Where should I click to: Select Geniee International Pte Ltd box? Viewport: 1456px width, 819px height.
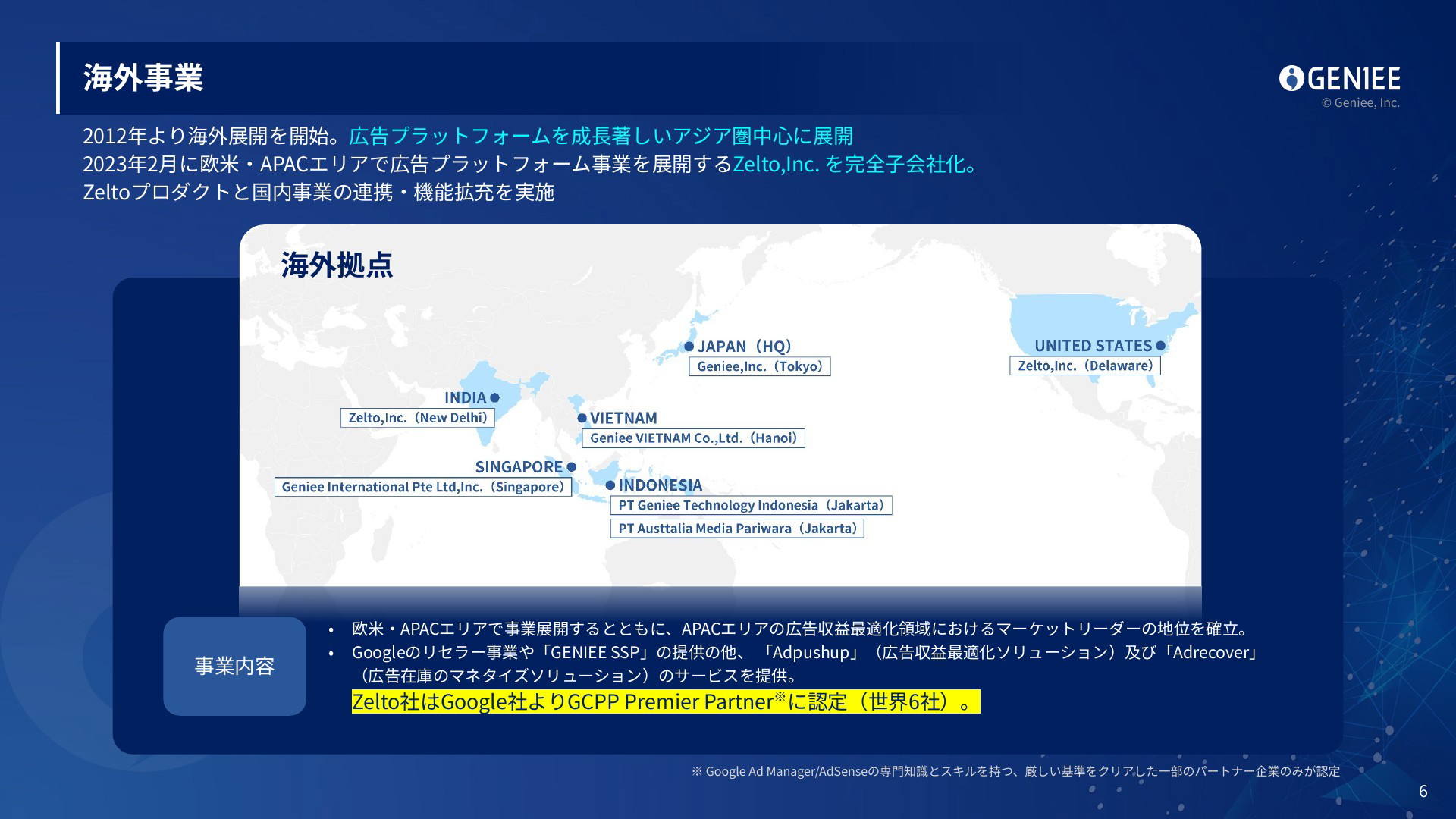(423, 487)
